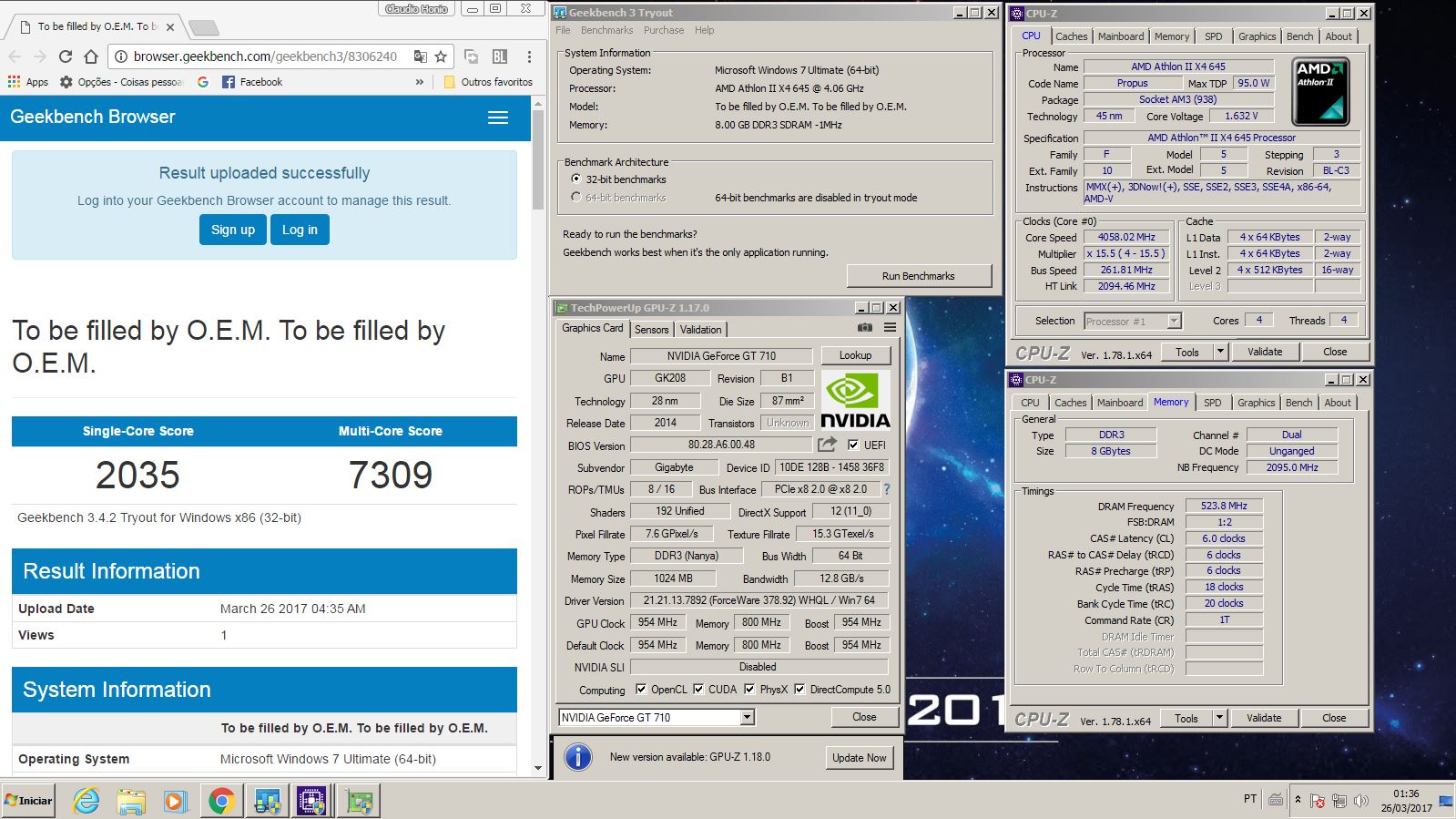
Task: Click the Bus Interface question mark icon
Action: tap(886, 489)
